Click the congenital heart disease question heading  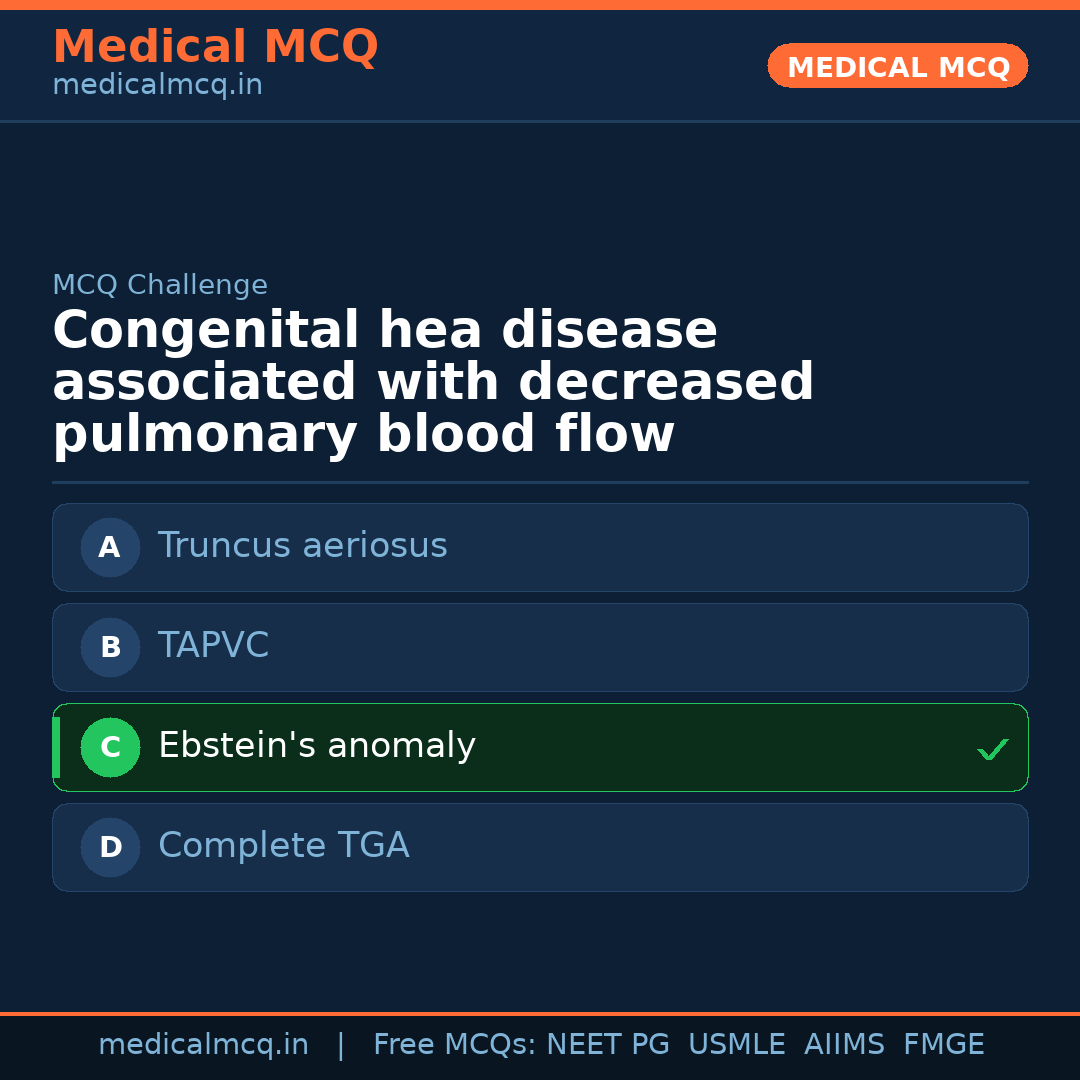tap(433, 383)
